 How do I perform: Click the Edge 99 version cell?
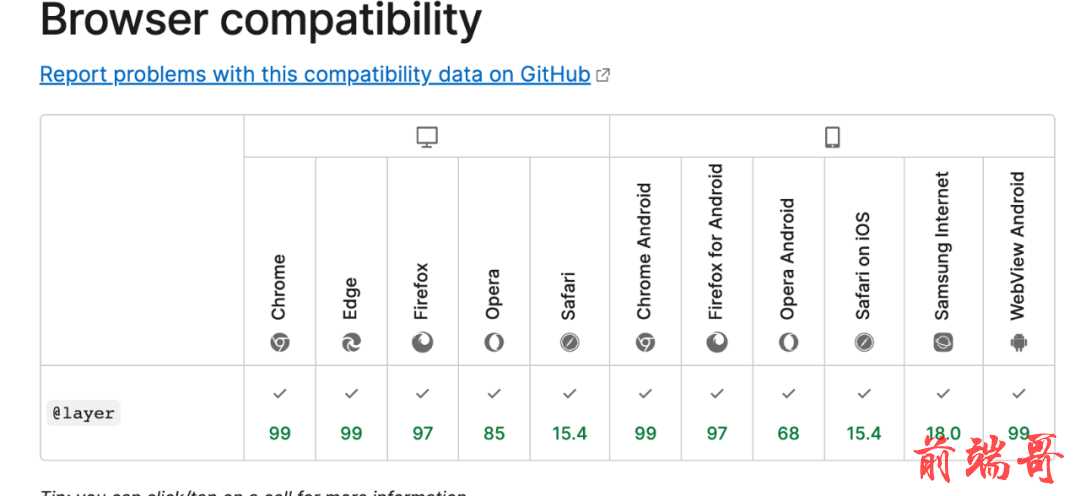tap(351, 413)
